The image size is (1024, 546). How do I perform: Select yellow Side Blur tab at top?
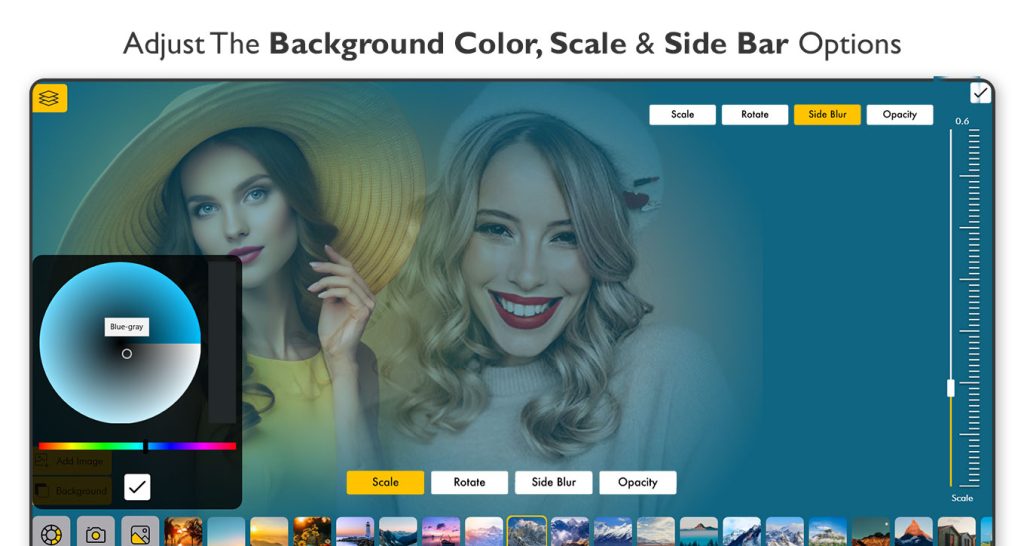827,114
